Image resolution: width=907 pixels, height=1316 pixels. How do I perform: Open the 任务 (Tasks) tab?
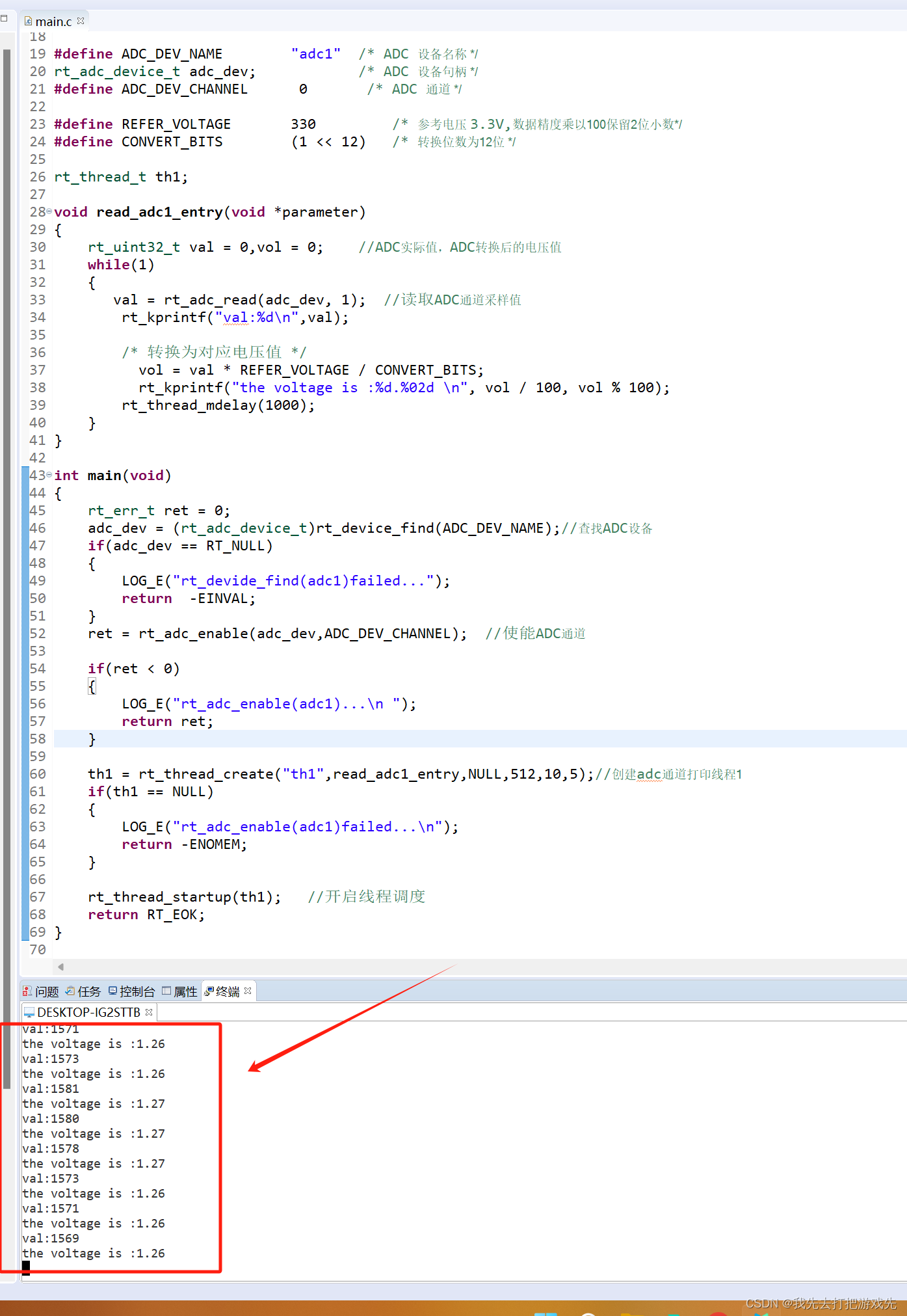83,991
